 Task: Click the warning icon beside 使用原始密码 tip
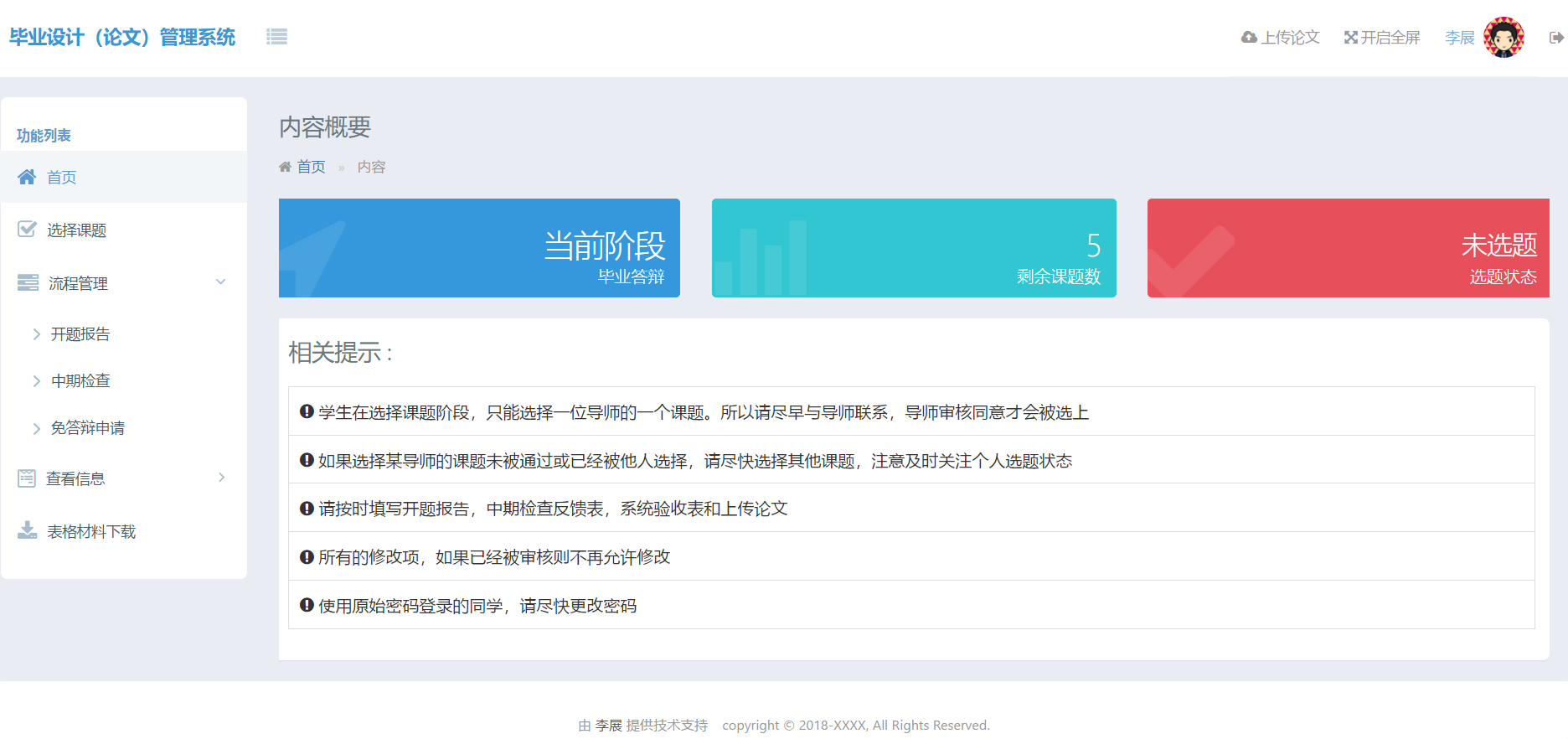(x=307, y=605)
